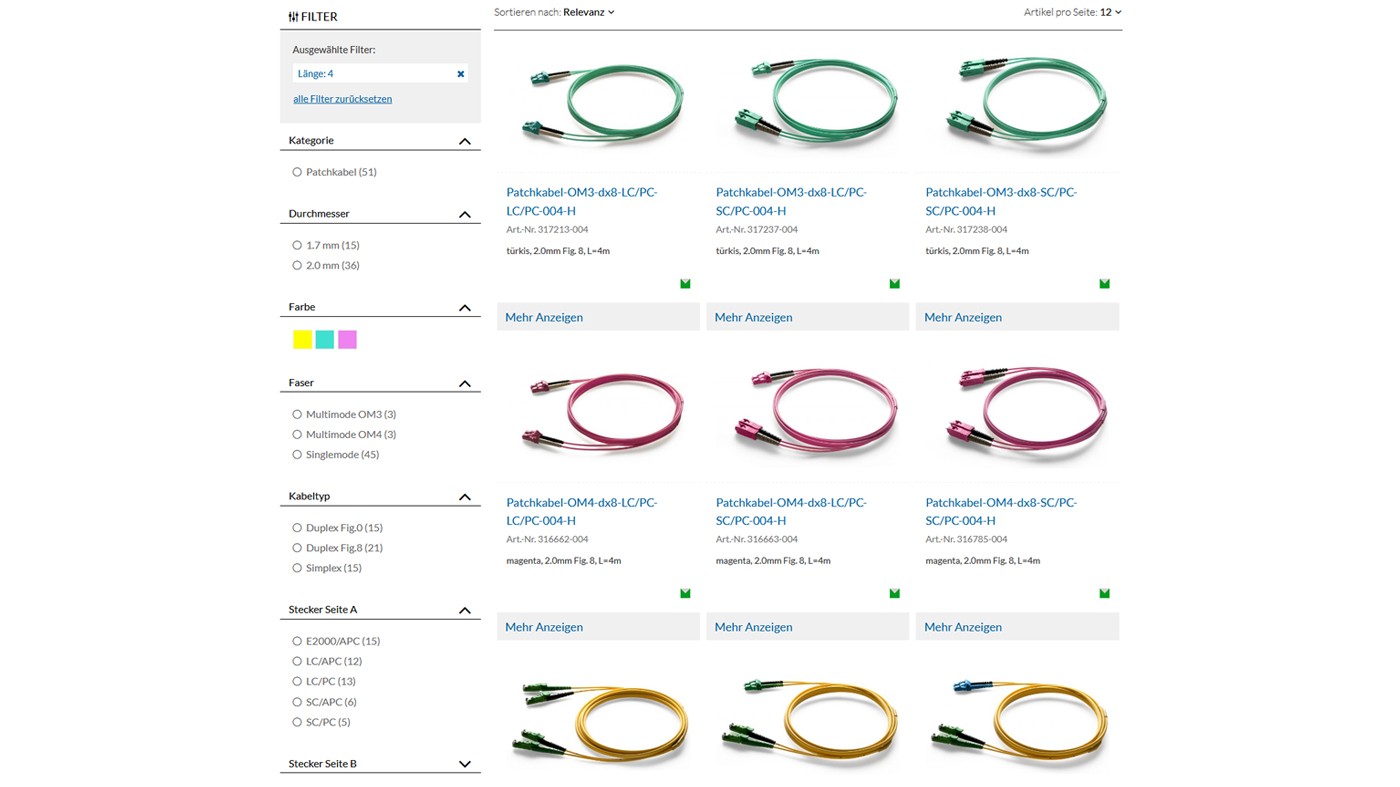Open the Artikel pro Seite dropdown

click(x=1110, y=12)
